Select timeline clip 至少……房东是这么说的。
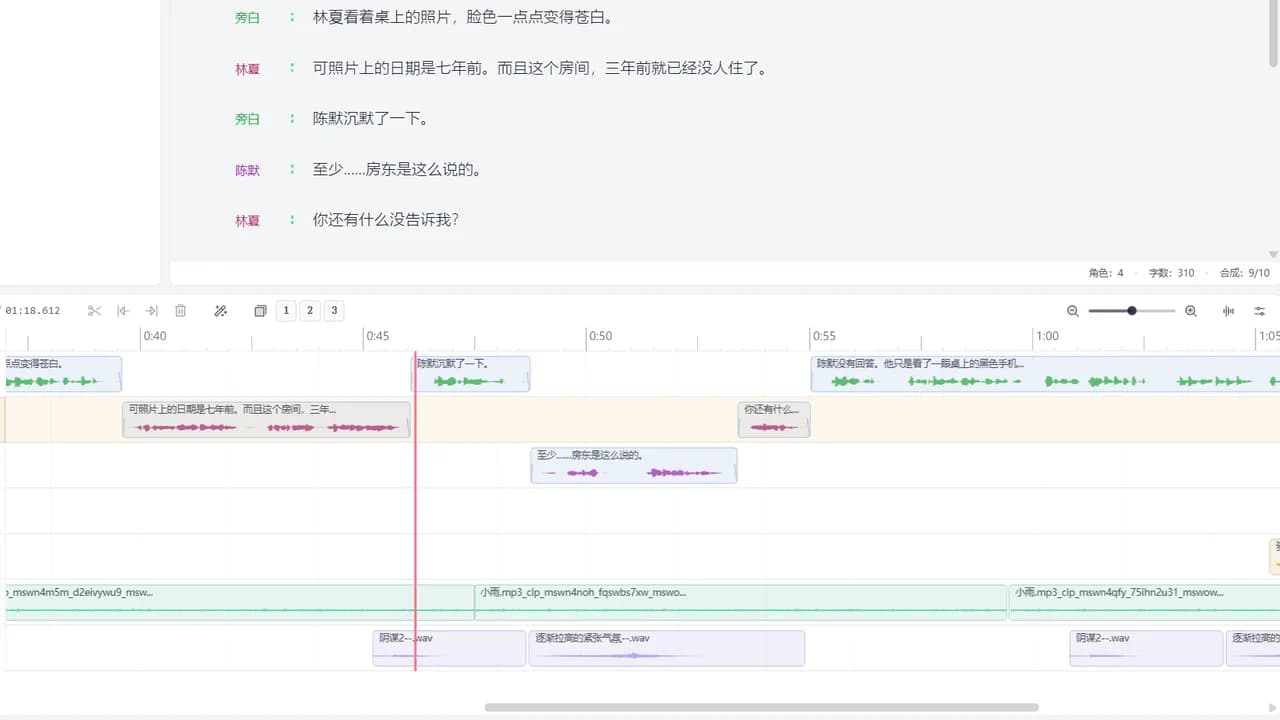 coord(634,465)
